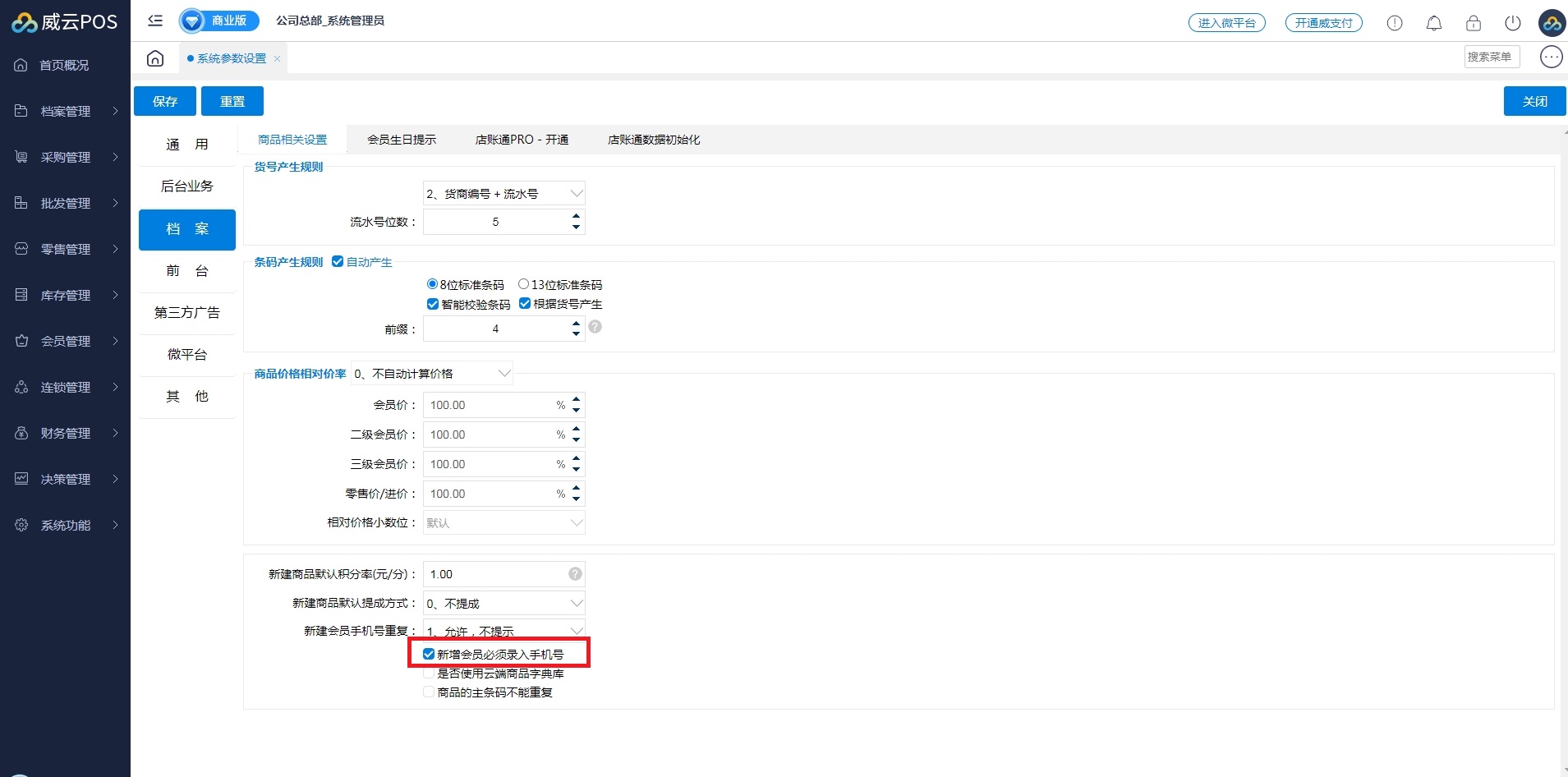Open 货号产生规则 dropdown list
The height and width of the screenshot is (777, 1568).
504,194
